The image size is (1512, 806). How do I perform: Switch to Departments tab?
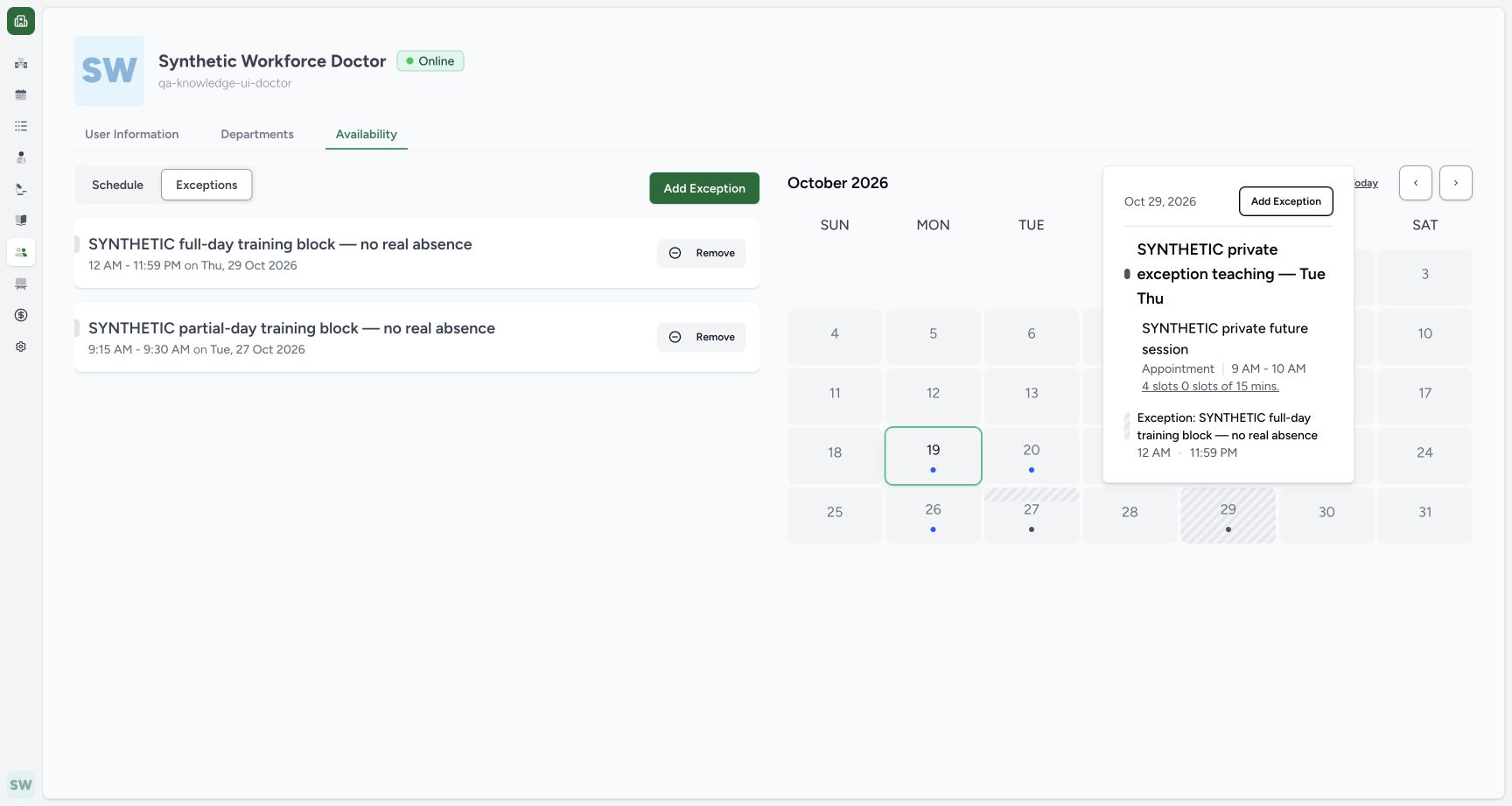click(257, 134)
